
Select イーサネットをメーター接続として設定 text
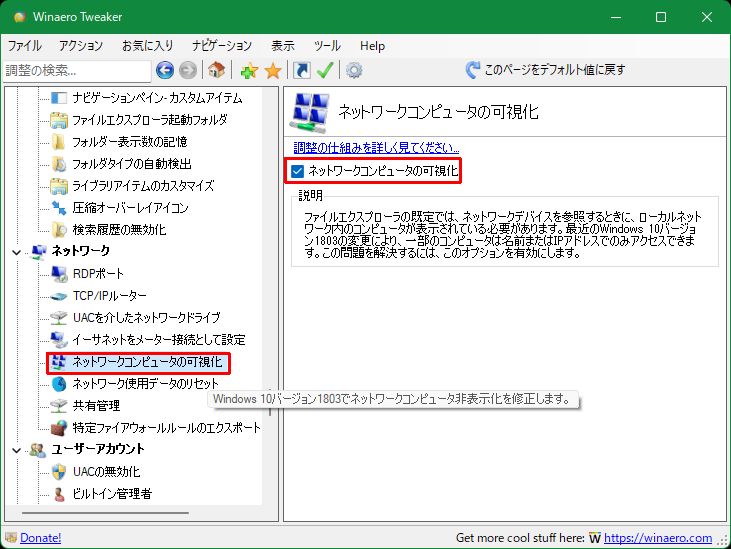tap(159, 340)
